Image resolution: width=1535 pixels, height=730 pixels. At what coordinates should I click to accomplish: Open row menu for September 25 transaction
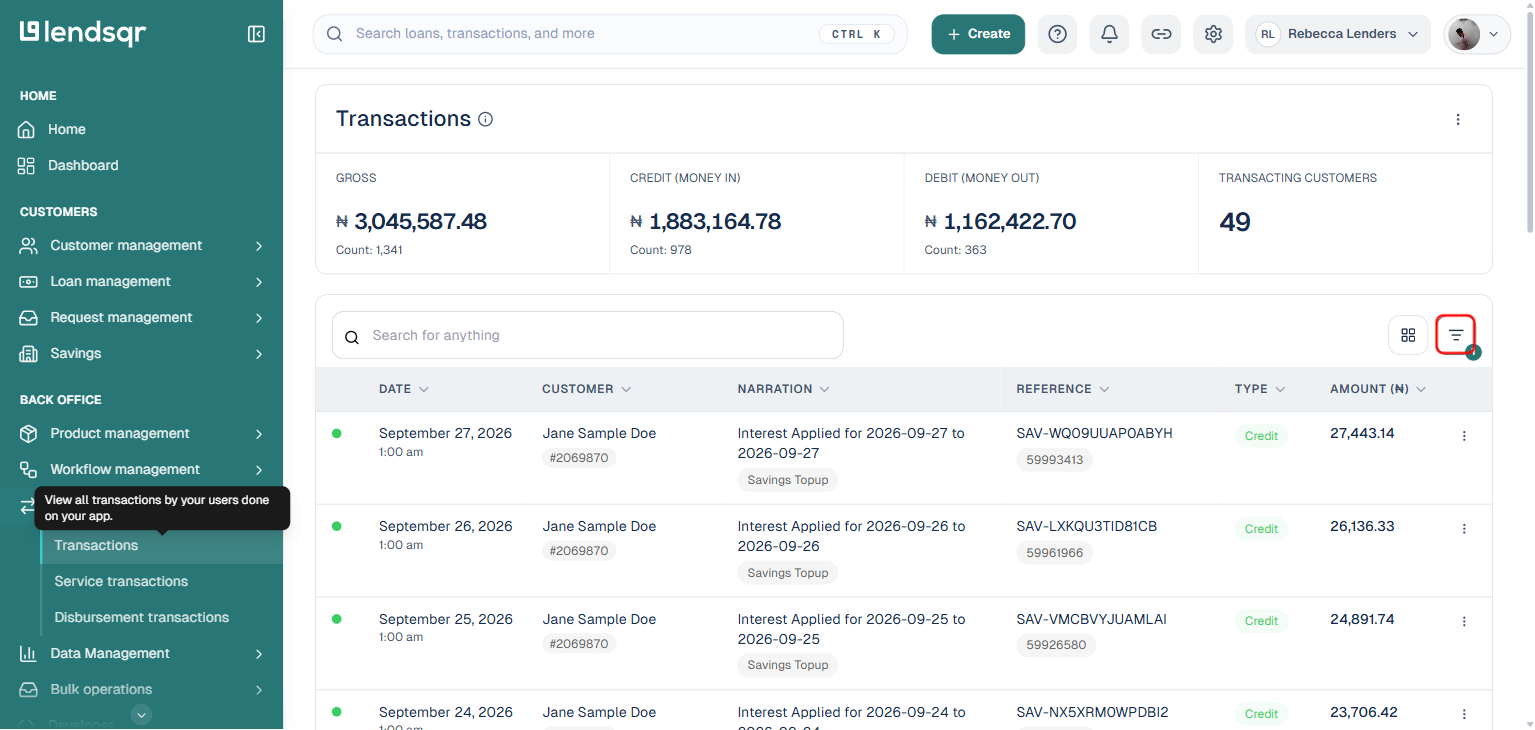pyautogui.click(x=1464, y=621)
